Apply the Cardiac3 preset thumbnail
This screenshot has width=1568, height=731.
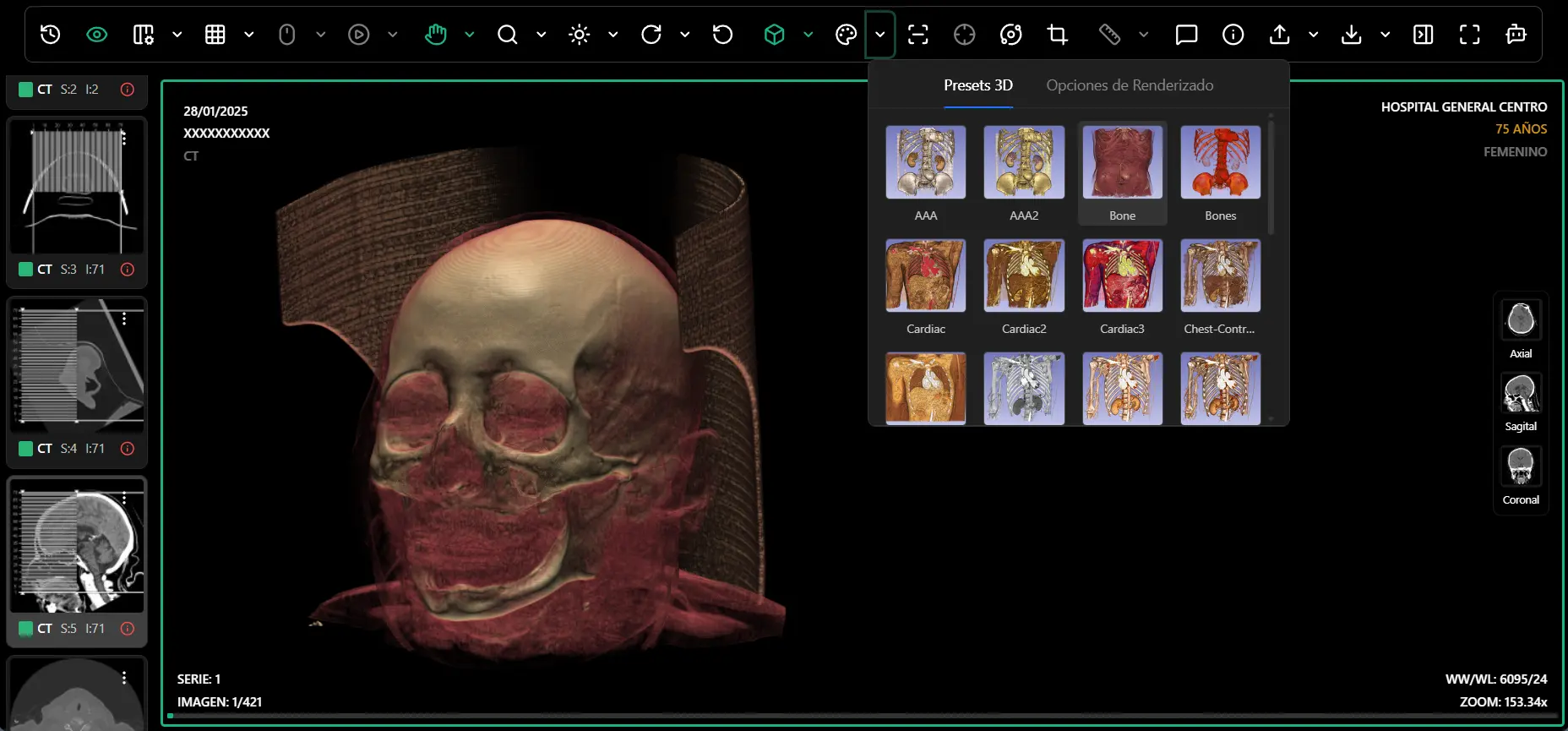point(1122,276)
